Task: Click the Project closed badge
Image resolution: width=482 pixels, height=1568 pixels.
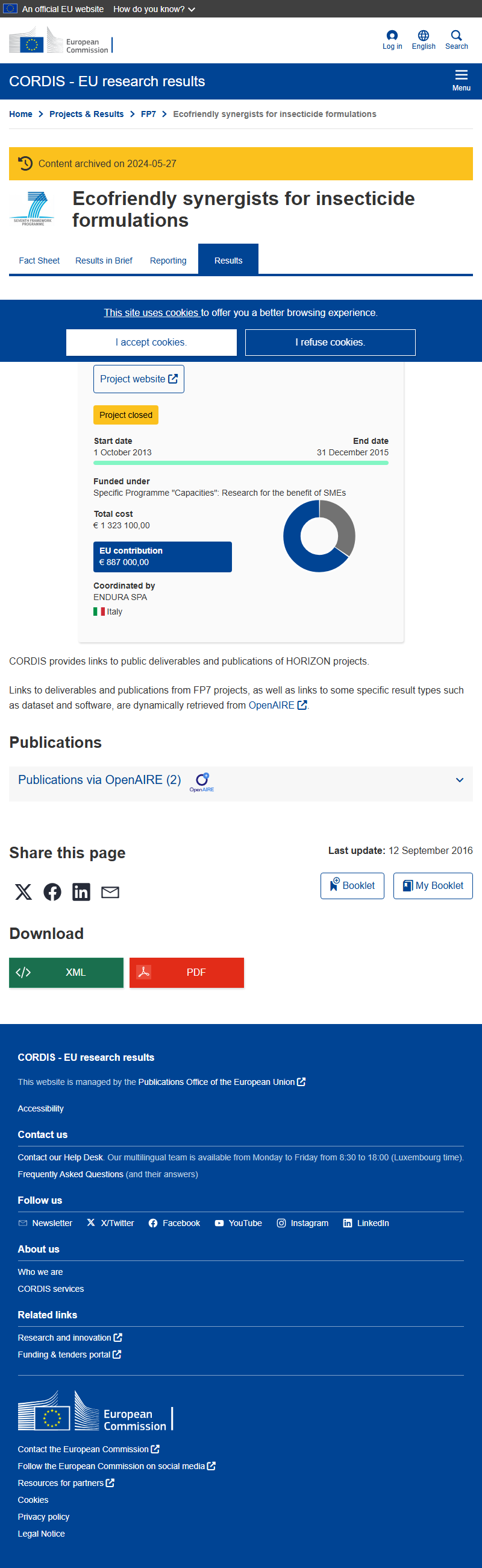Action: pos(126,415)
